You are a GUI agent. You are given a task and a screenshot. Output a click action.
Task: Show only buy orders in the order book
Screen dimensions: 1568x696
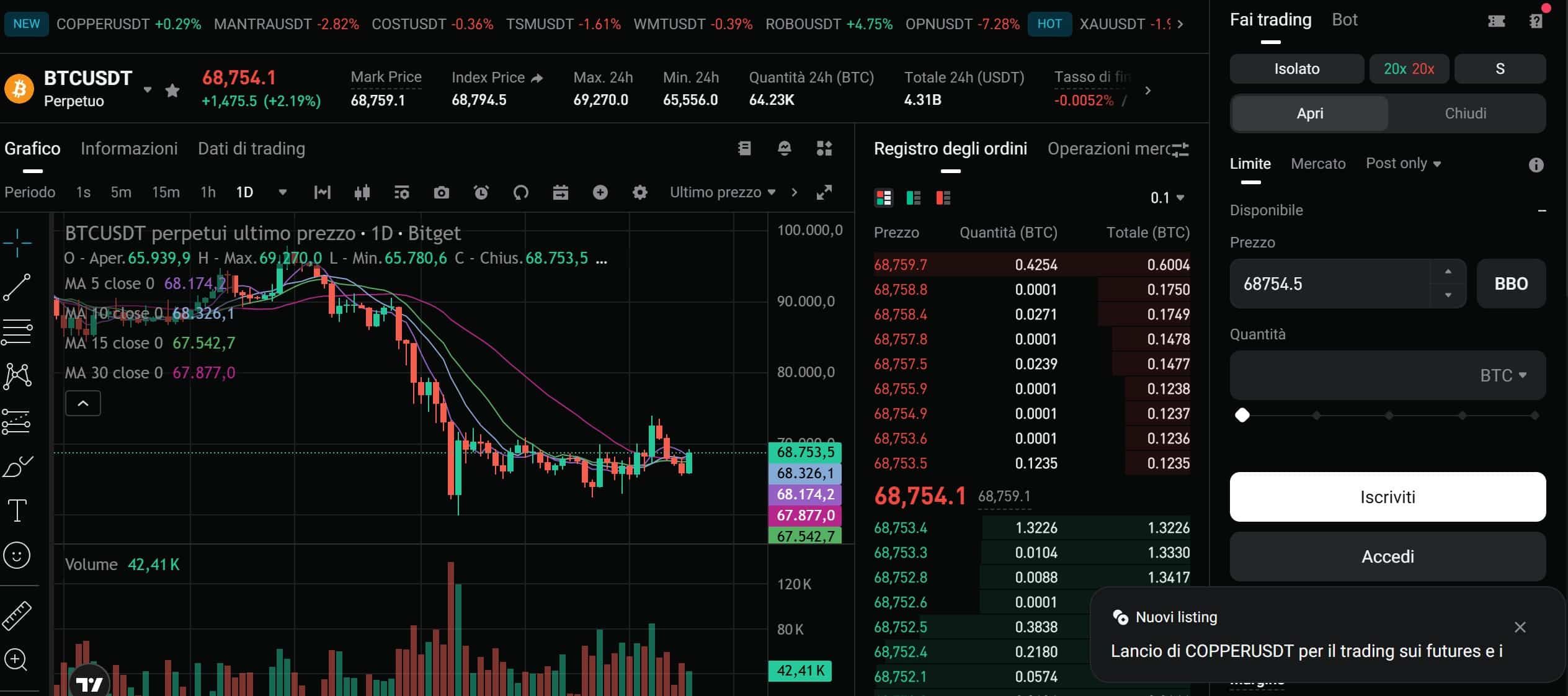tap(914, 197)
